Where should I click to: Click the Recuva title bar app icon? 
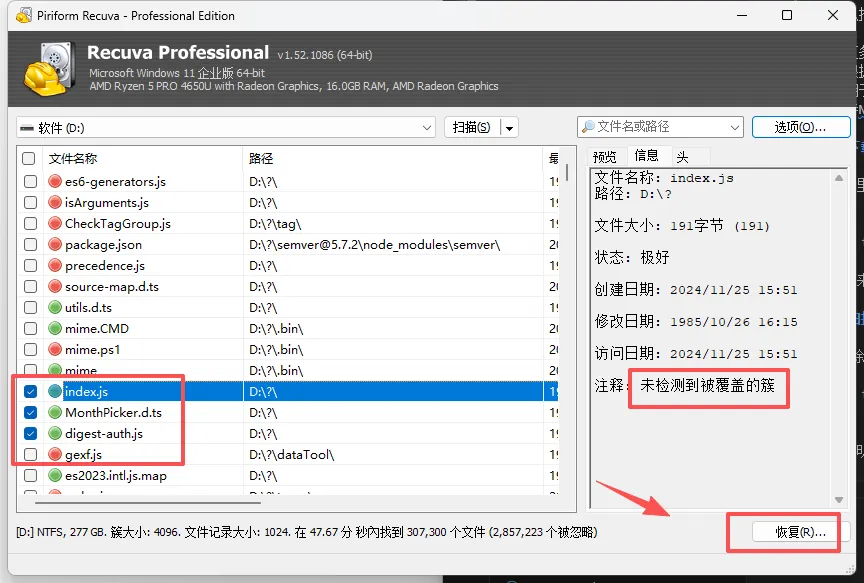click(24, 15)
